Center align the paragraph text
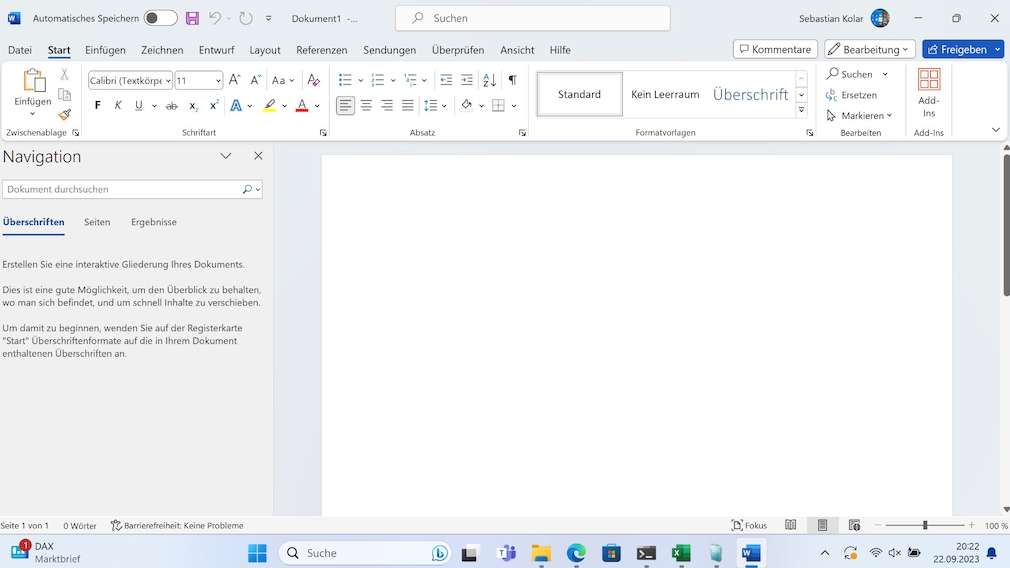This screenshot has height=568, width=1010. pyautogui.click(x=366, y=106)
